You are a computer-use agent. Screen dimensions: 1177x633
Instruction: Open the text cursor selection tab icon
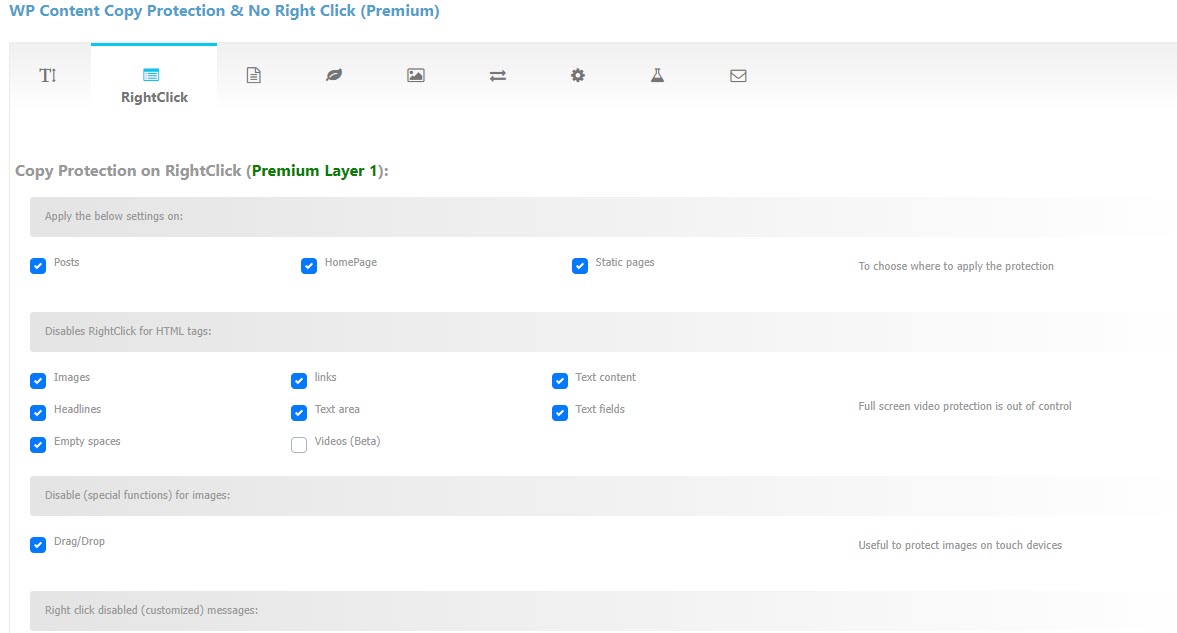point(48,75)
